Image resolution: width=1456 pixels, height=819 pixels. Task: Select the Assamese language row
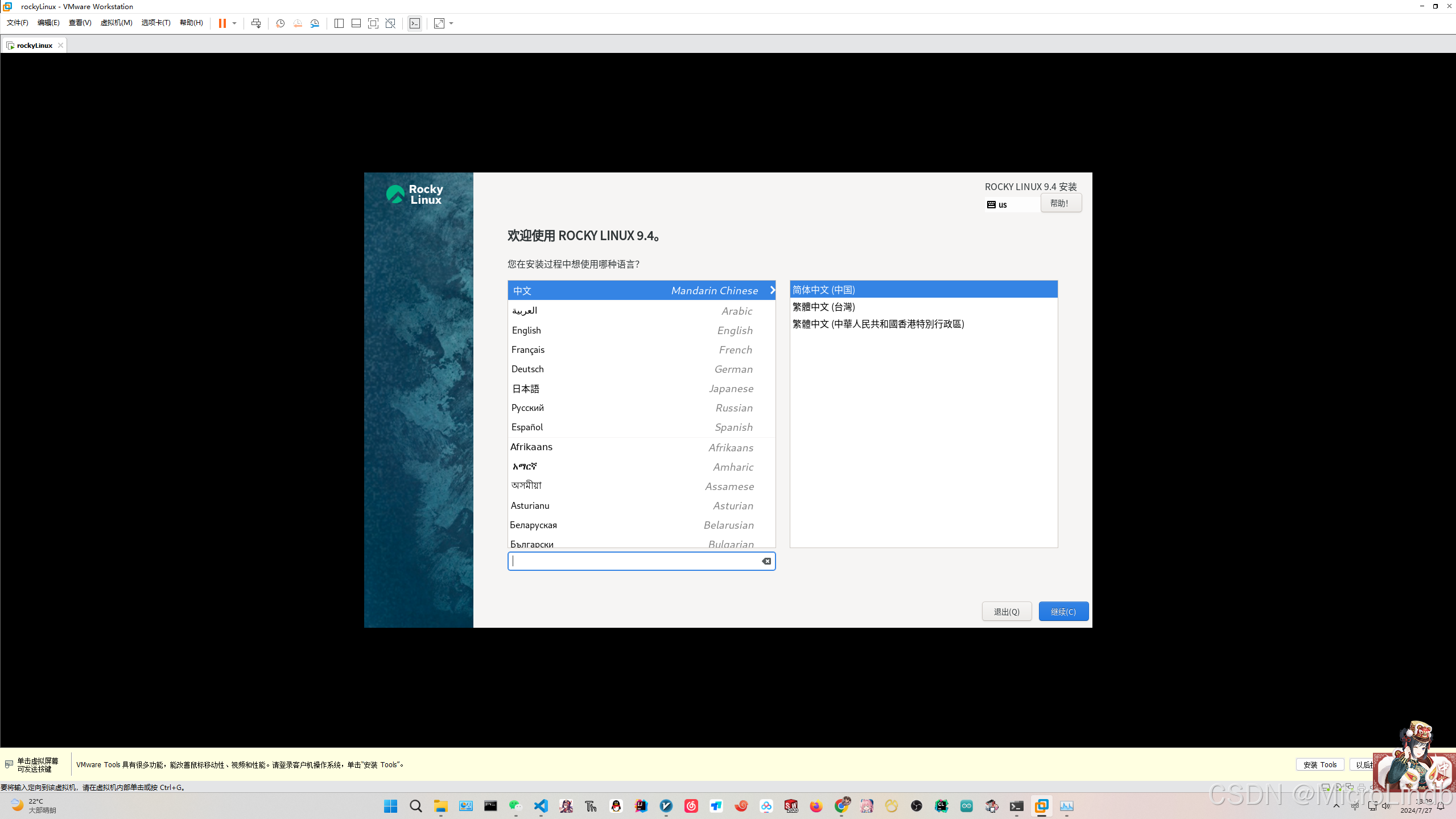(641, 486)
